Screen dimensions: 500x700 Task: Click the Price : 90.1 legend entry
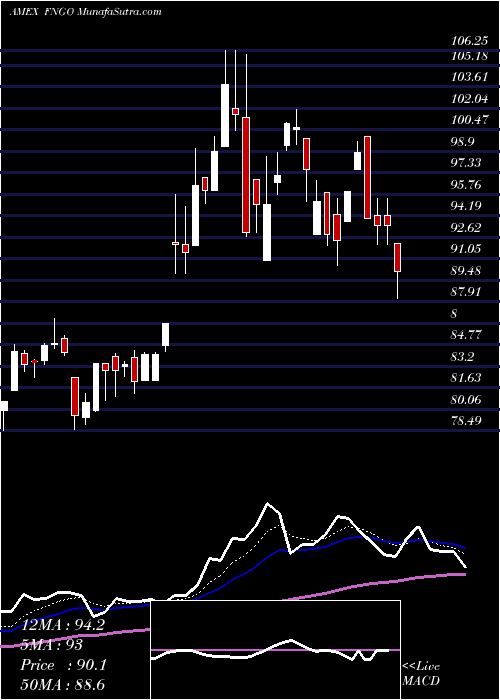click(63, 665)
